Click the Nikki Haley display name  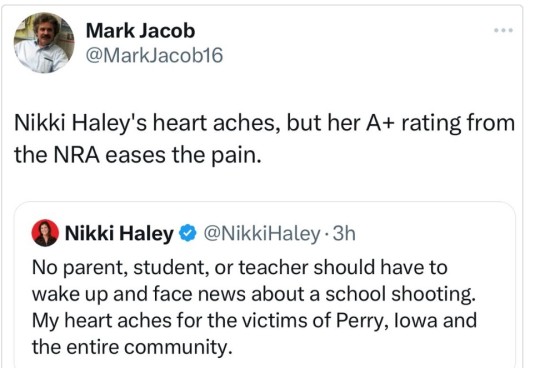[119, 233]
